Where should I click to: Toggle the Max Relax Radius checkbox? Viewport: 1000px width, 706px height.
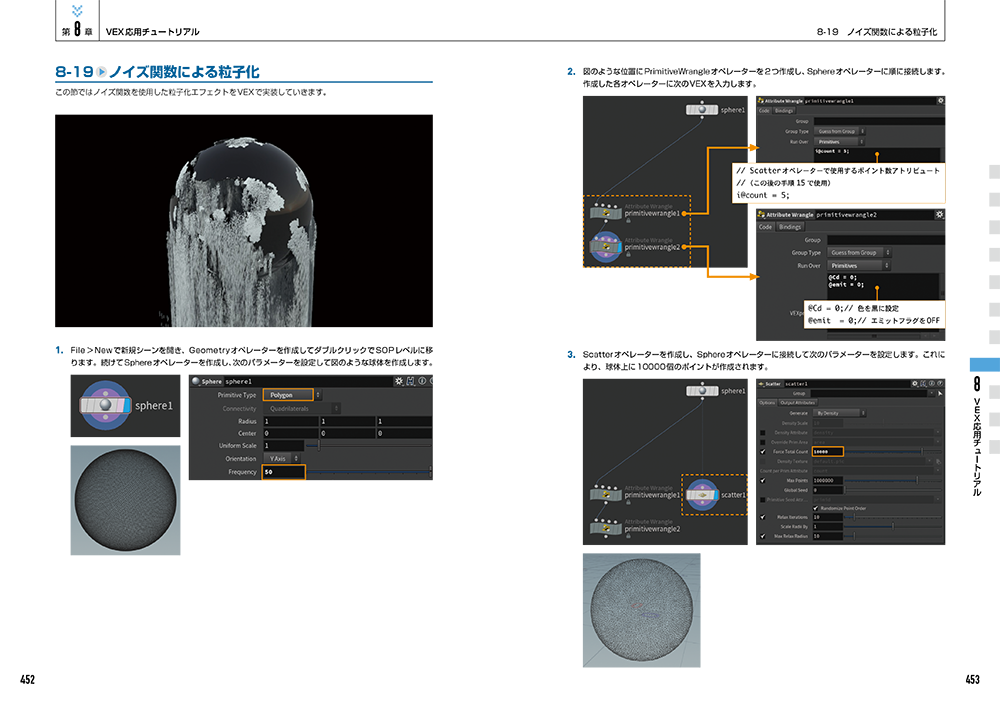pos(763,536)
